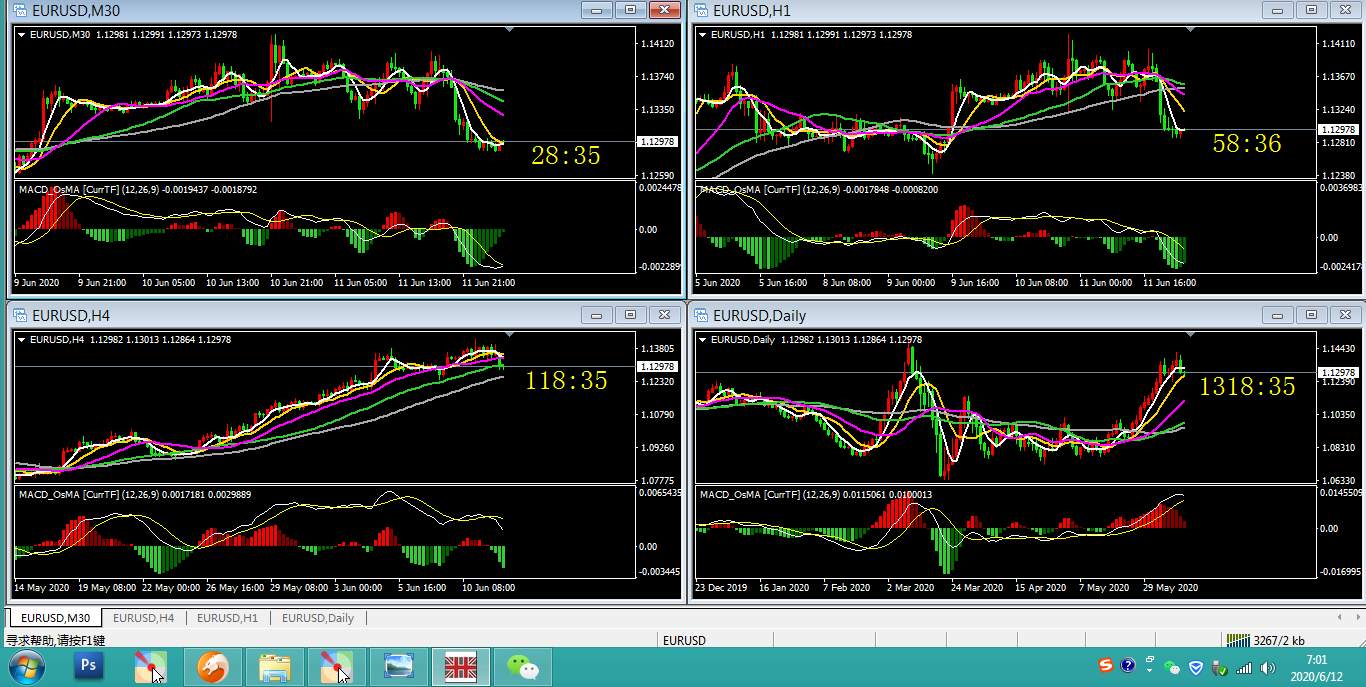Collapse the EURUSD,H1 chart info triangle

[703, 34]
